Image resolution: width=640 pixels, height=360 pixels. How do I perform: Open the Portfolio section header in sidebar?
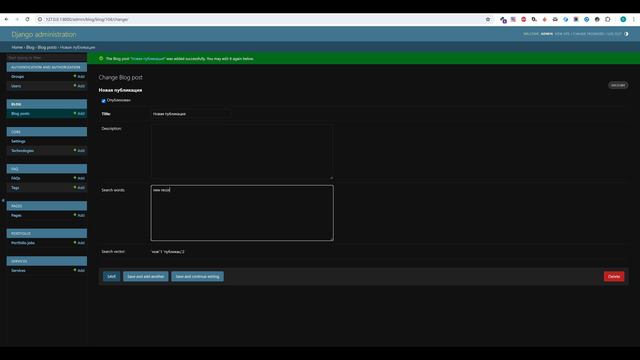(21, 233)
